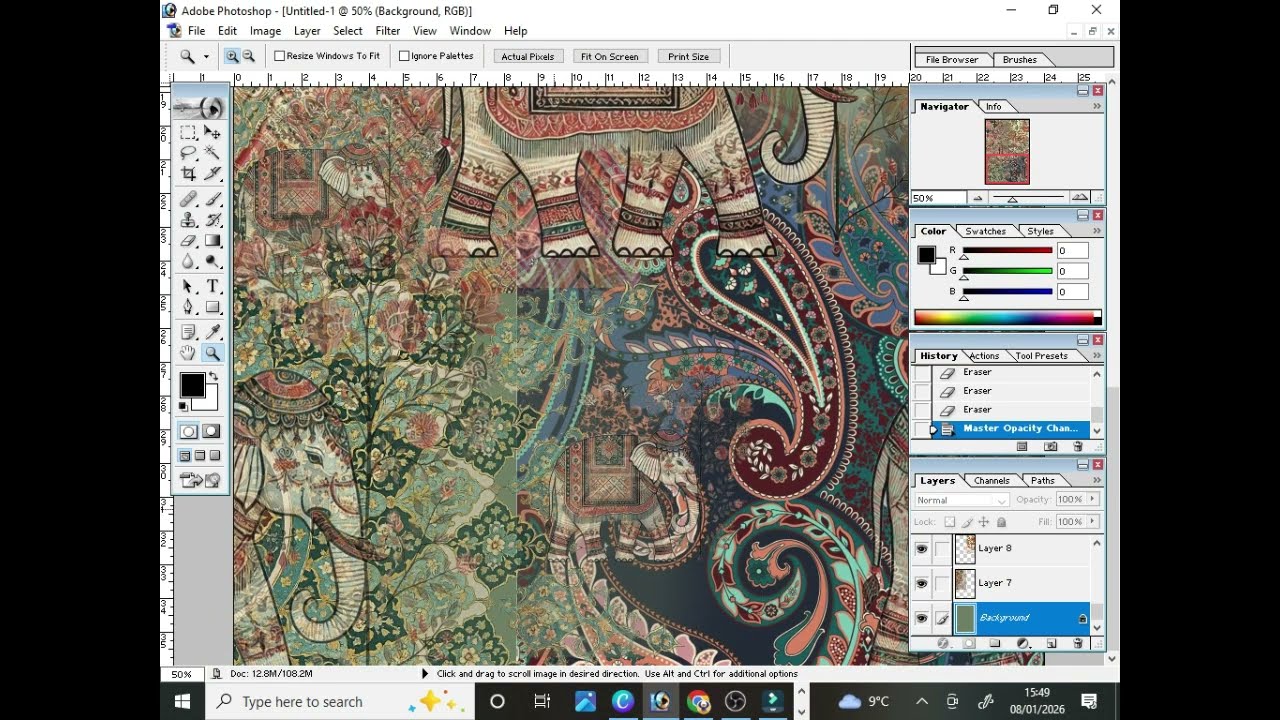This screenshot has width=1280, height=720.
Task: Open Color panel flyout menu
Action: 1097,231
